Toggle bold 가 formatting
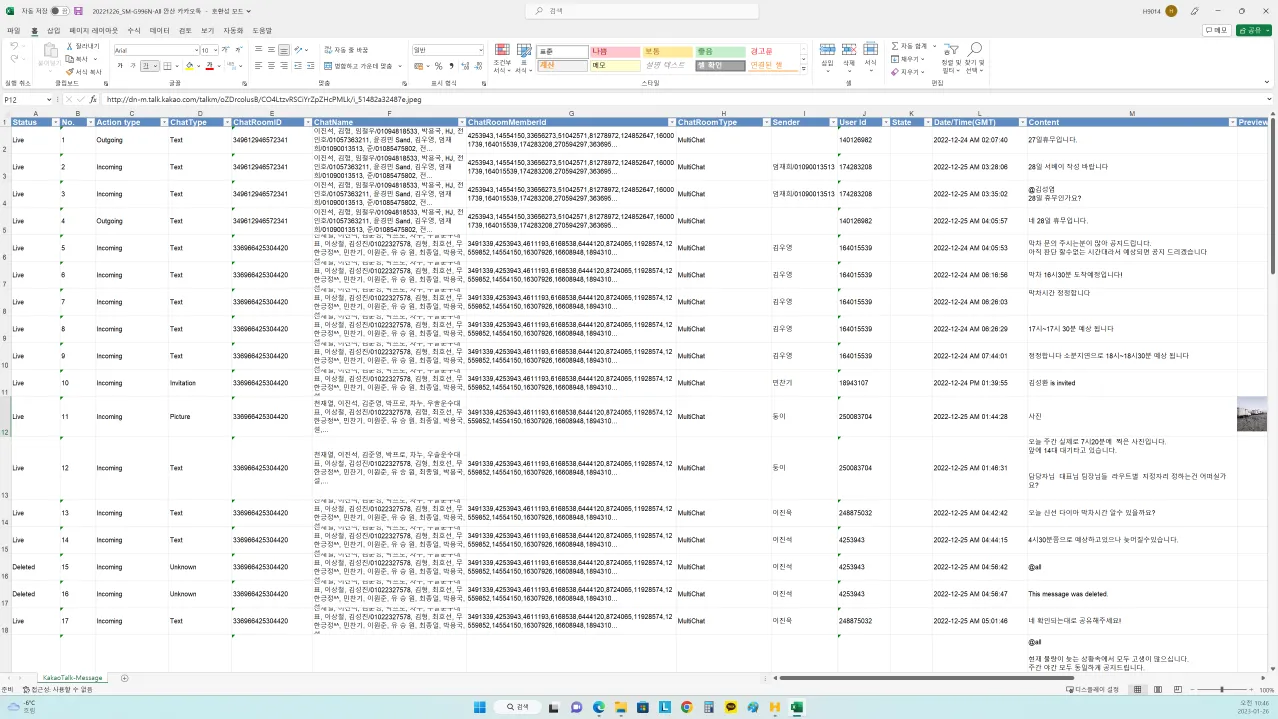 click(119, 66)
